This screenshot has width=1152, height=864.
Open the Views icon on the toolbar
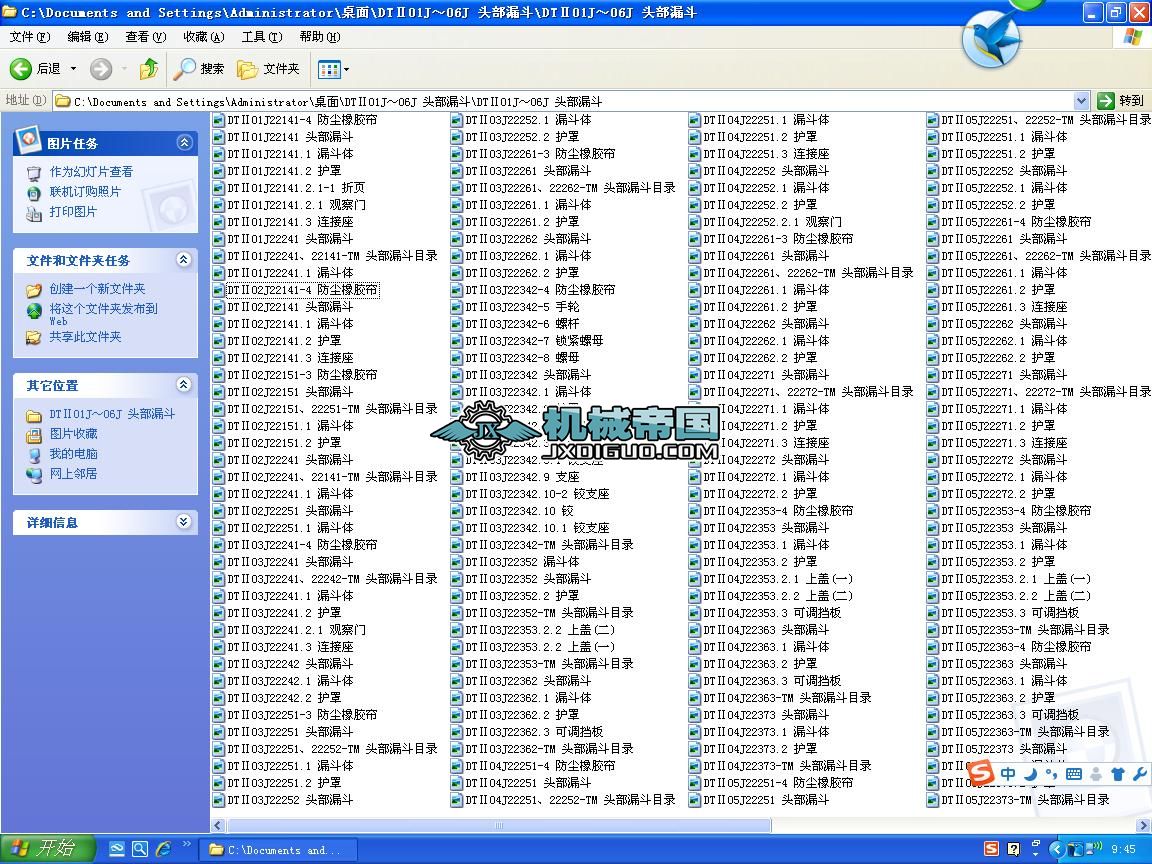pyautogui.click(x=328, y=69)
